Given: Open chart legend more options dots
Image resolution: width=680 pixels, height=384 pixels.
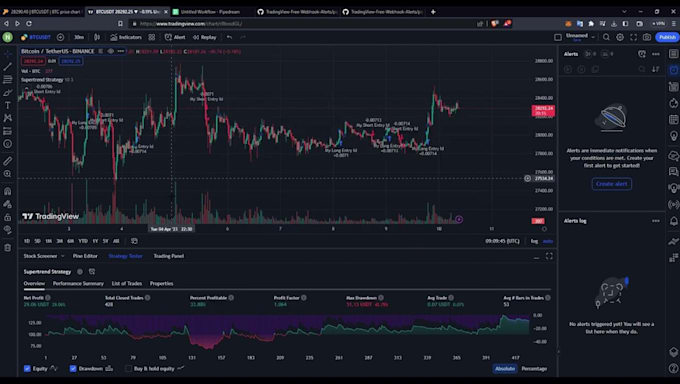Looking at the screenshot, I should 121,51.
